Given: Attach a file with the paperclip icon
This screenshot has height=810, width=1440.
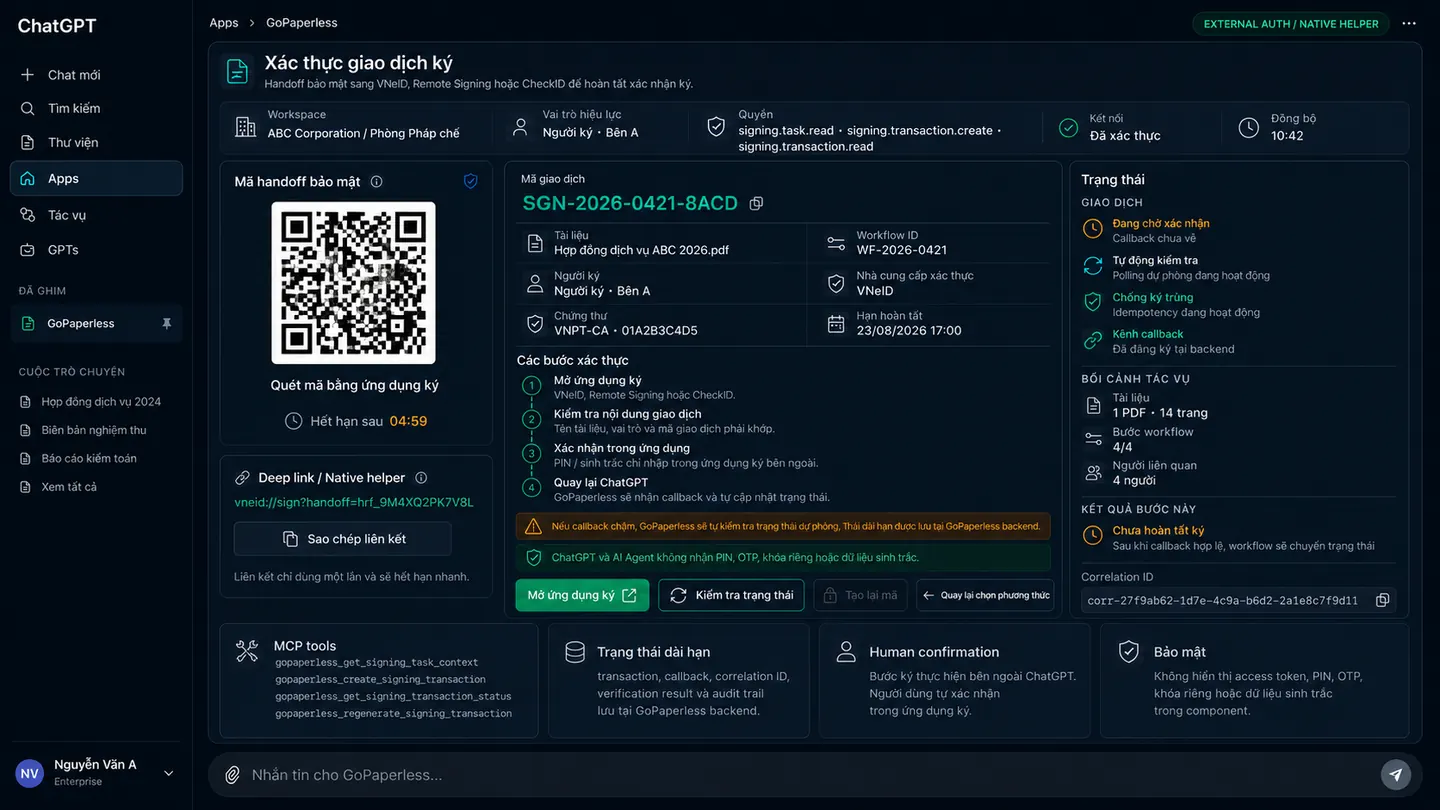Looking at the screenshot, I should click(232, 775).
